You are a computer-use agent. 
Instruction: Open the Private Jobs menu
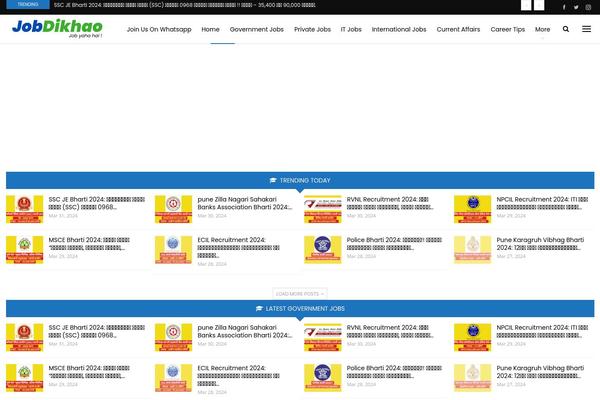pyautogui.click(x=312, y=29)
